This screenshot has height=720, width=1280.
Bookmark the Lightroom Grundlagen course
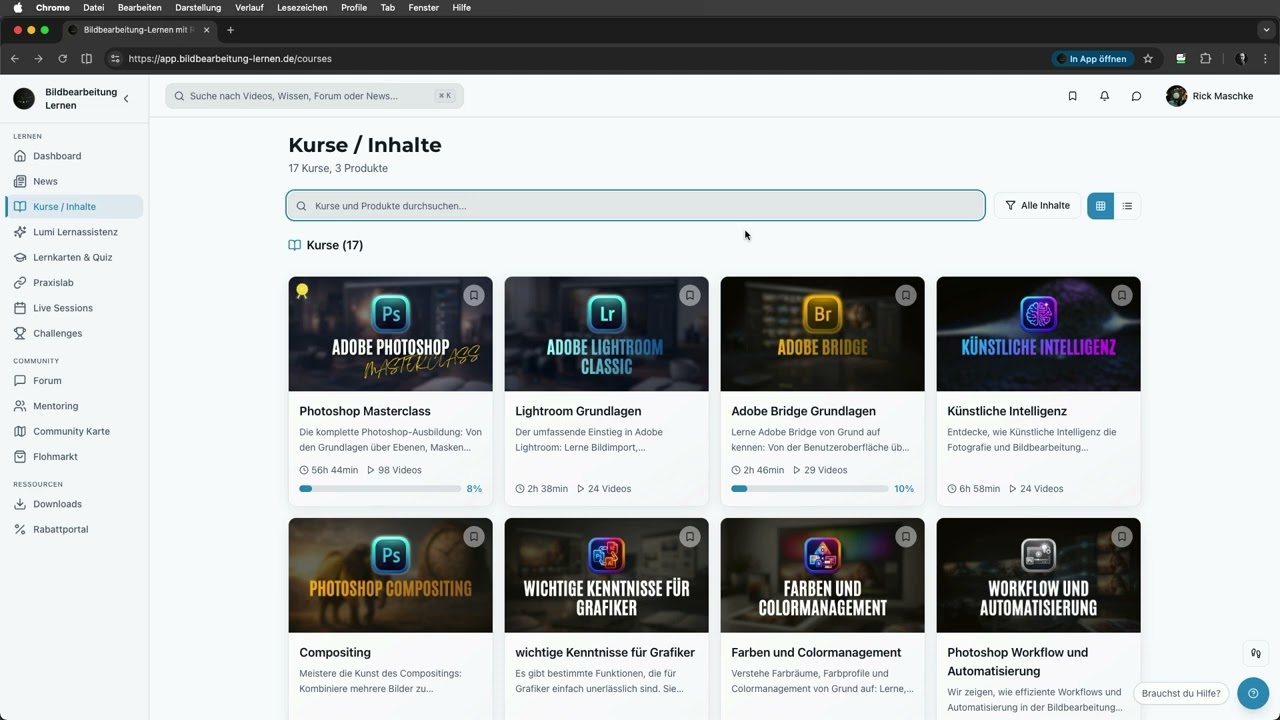690,295
